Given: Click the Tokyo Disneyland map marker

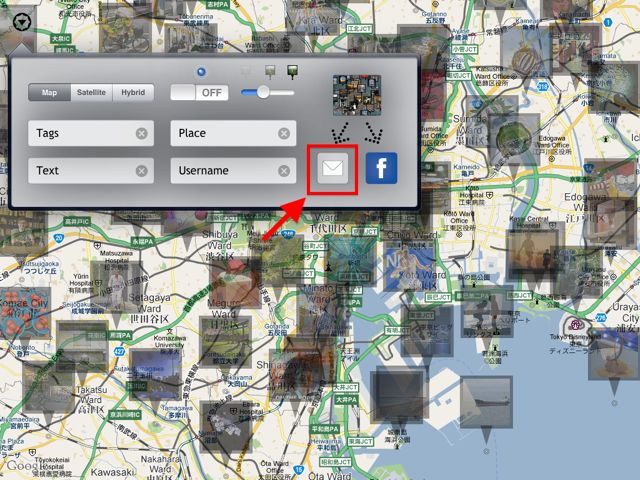Looking at the screenshot, I should pyautogui.click(x=576, y=325).
